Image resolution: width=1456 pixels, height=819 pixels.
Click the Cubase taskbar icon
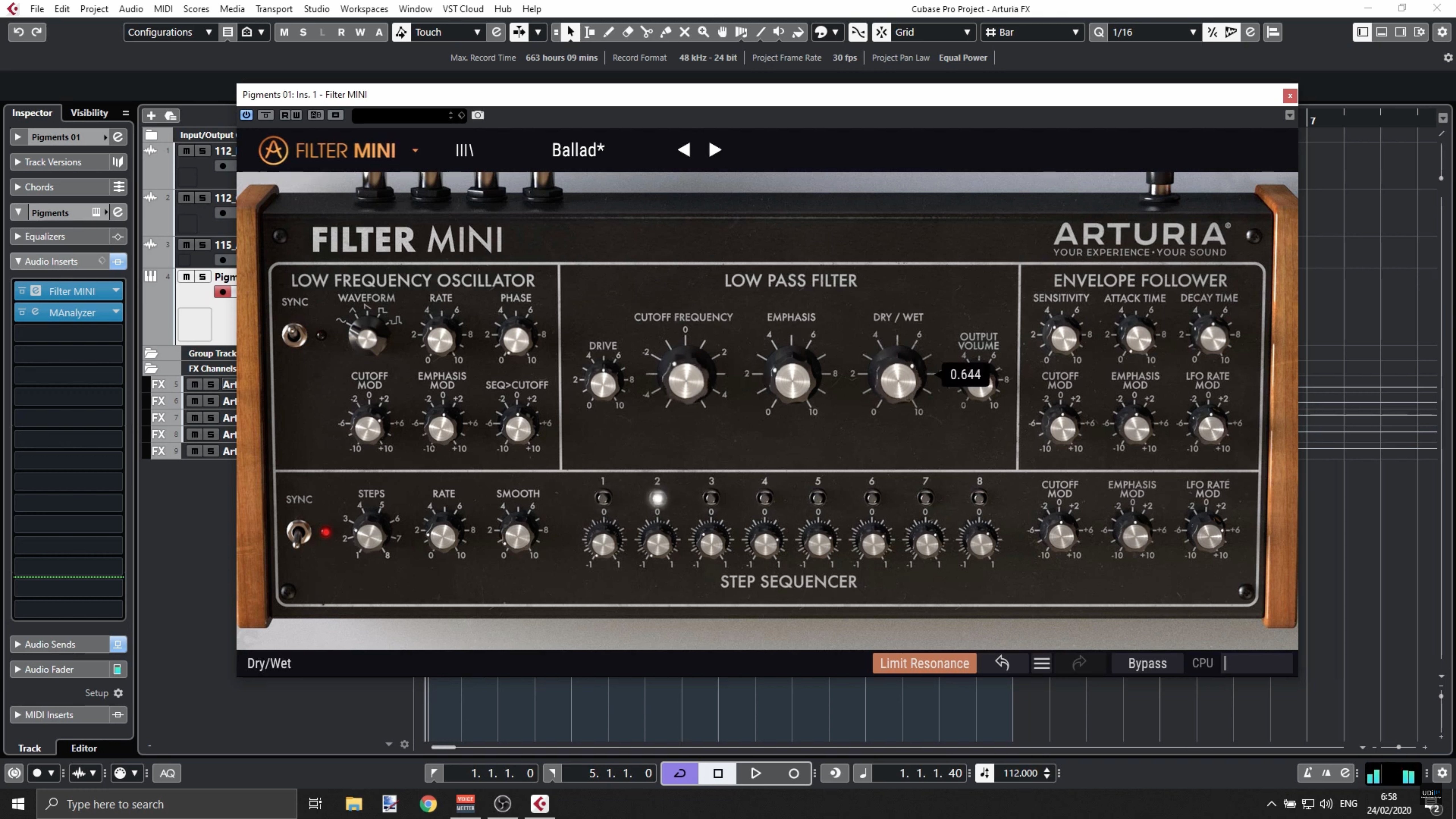[540, 804]
